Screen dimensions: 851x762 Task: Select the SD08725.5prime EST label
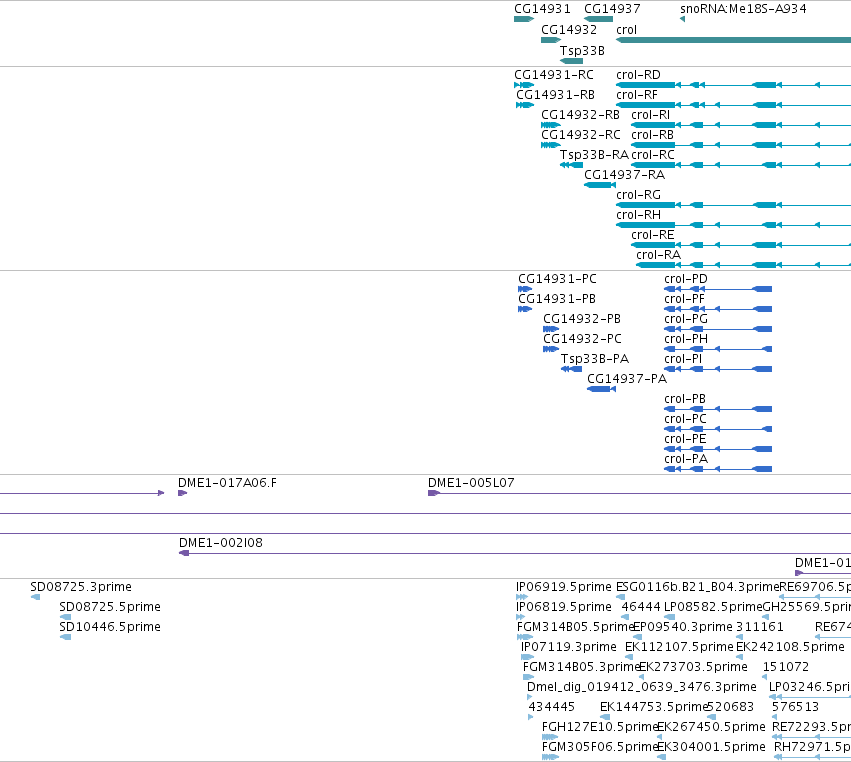coord(110,607)
